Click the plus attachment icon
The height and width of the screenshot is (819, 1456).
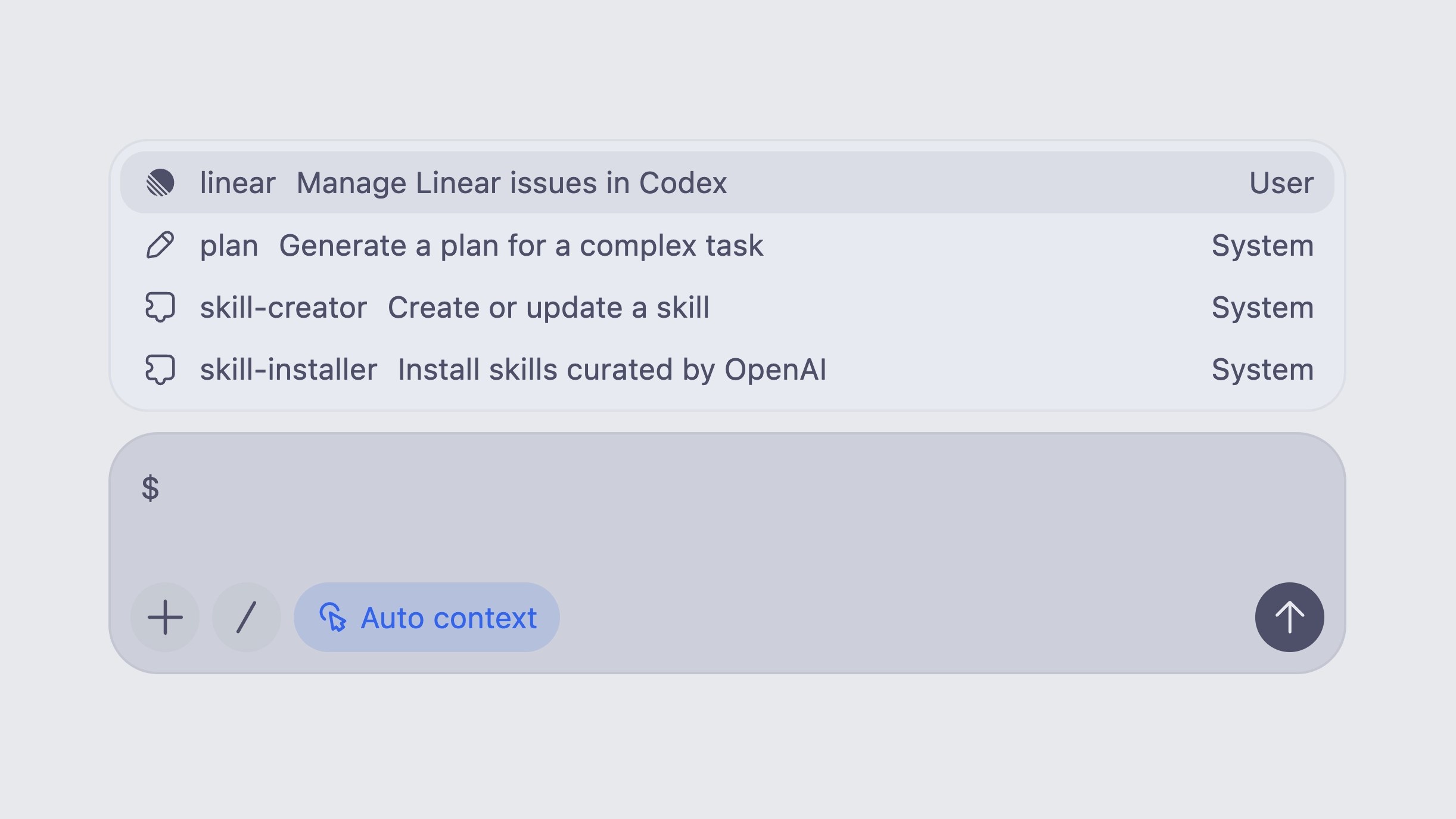pyautogui.click(x=165, y=618)
